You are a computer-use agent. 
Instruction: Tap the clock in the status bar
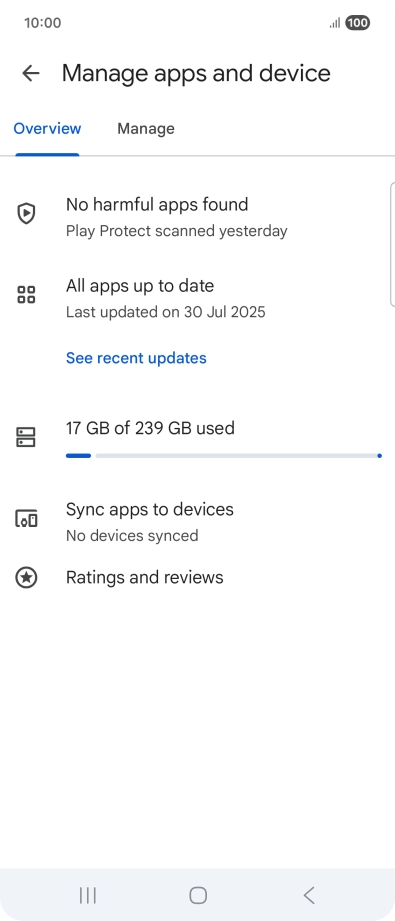pos(42,23)
